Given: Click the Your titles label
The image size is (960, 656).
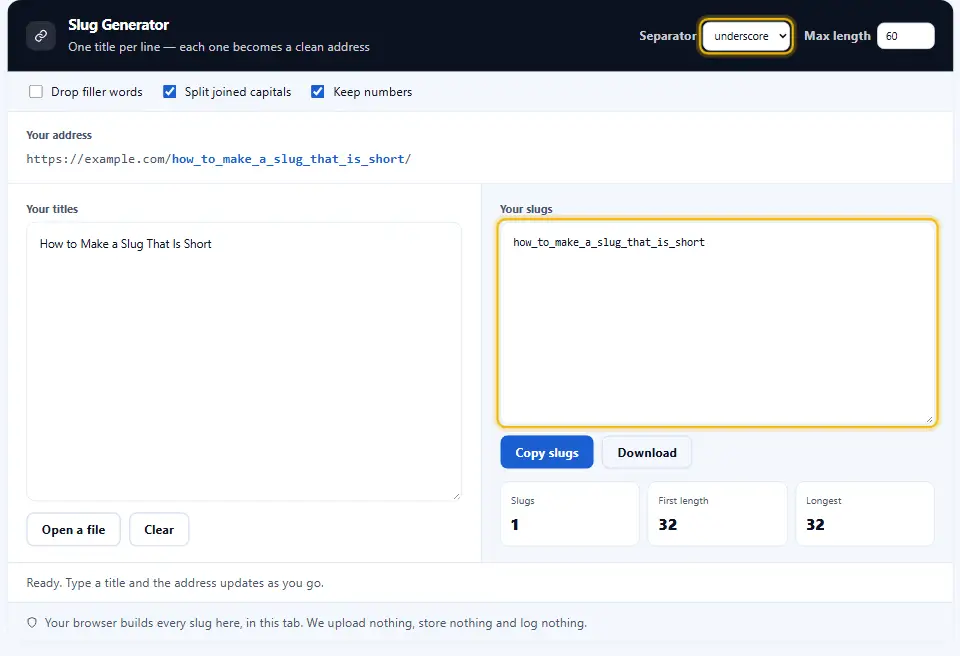Looking at the screenshot, I should click(52, 209).
